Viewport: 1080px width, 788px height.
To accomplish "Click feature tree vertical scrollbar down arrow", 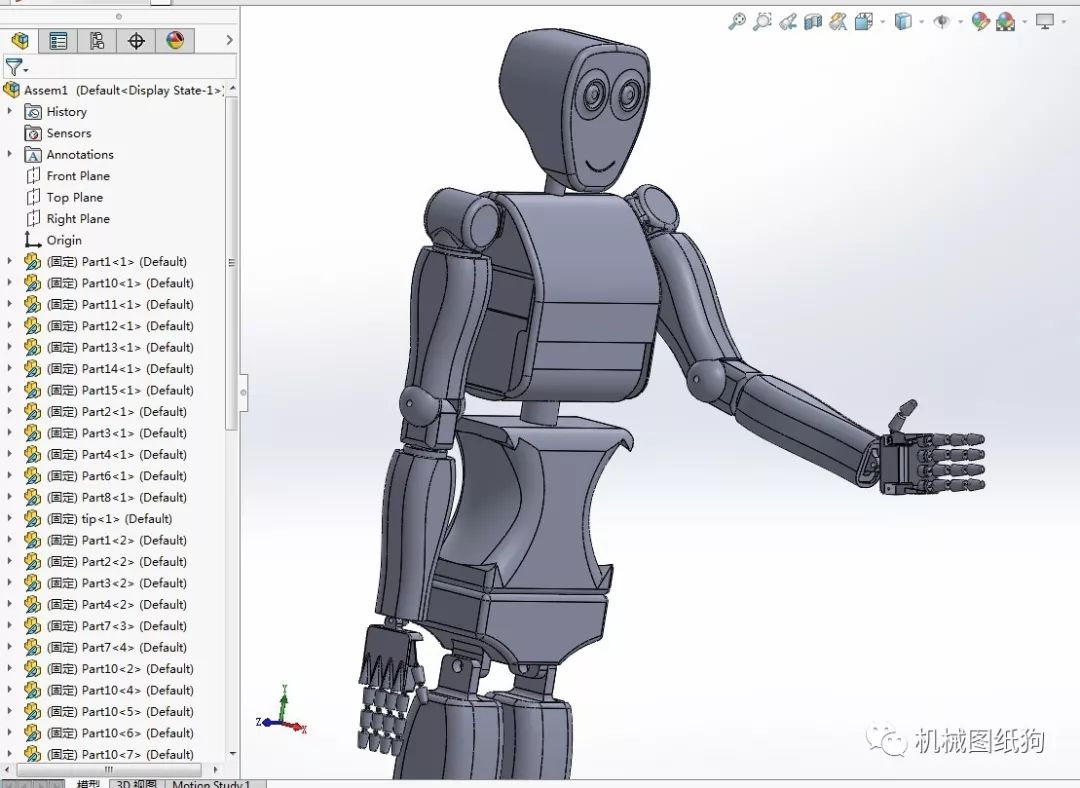I will pyautogui.click(x=232, y=754).
